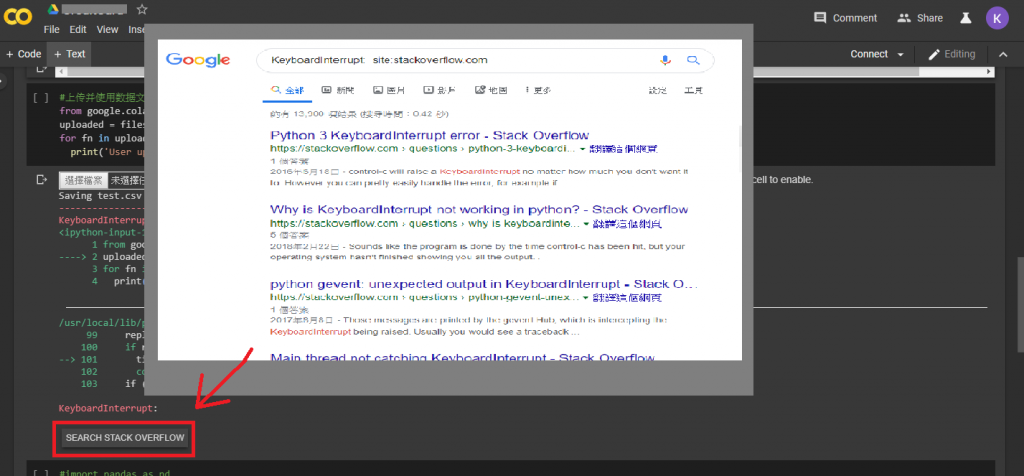The width and height of the screenshot is (1024, 476).
Task: Open the File menu
Action: [x=52, y=29]
